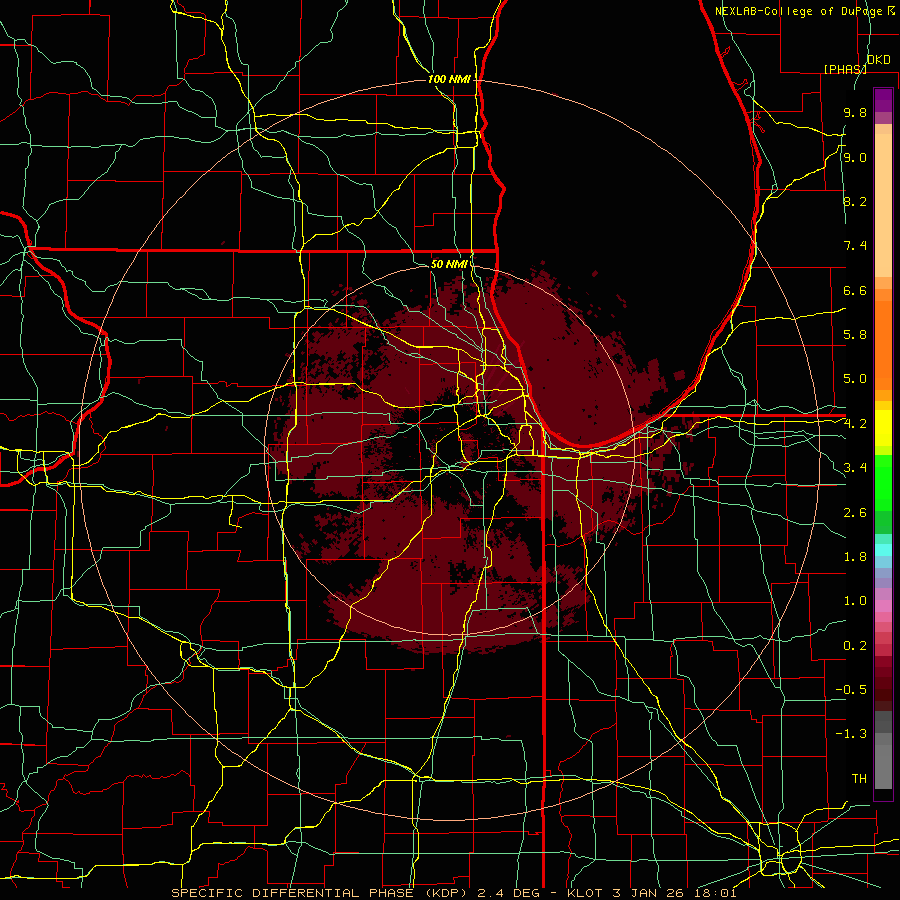Select the 6.6 scale value

tap(855, 290)
